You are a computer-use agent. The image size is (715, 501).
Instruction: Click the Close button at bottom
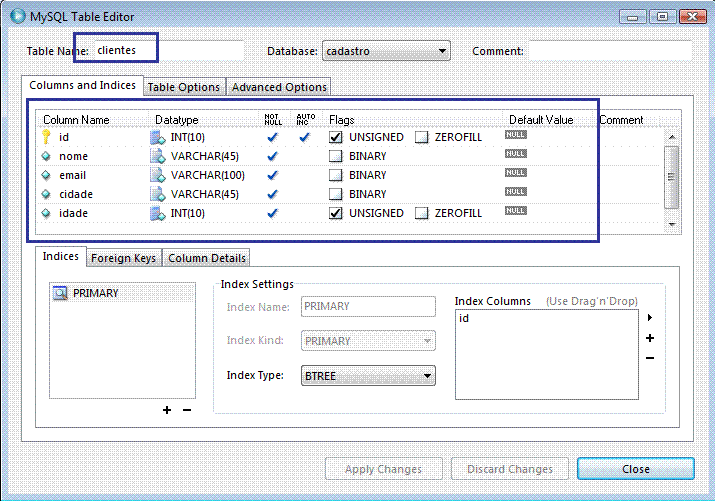(x=636, y=469)
